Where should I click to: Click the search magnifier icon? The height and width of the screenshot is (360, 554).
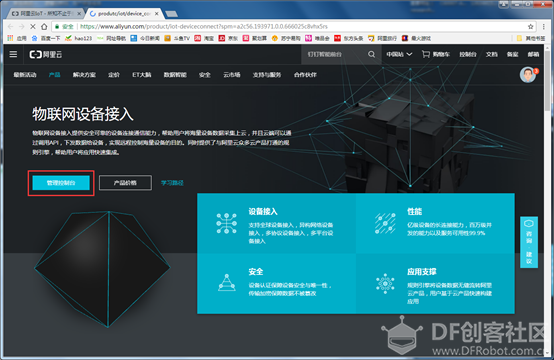371,54
